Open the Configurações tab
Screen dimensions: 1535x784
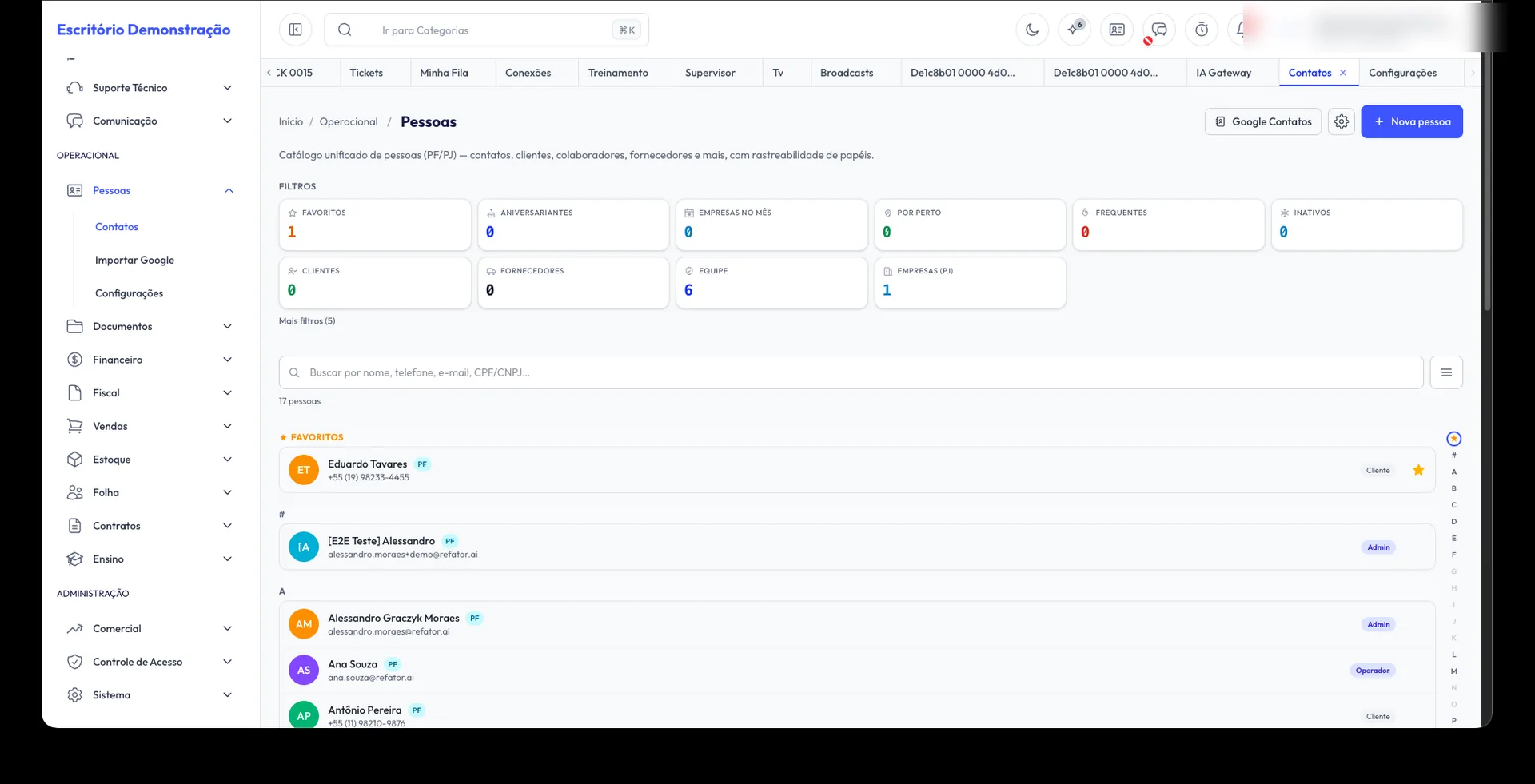click(1403, 73)
